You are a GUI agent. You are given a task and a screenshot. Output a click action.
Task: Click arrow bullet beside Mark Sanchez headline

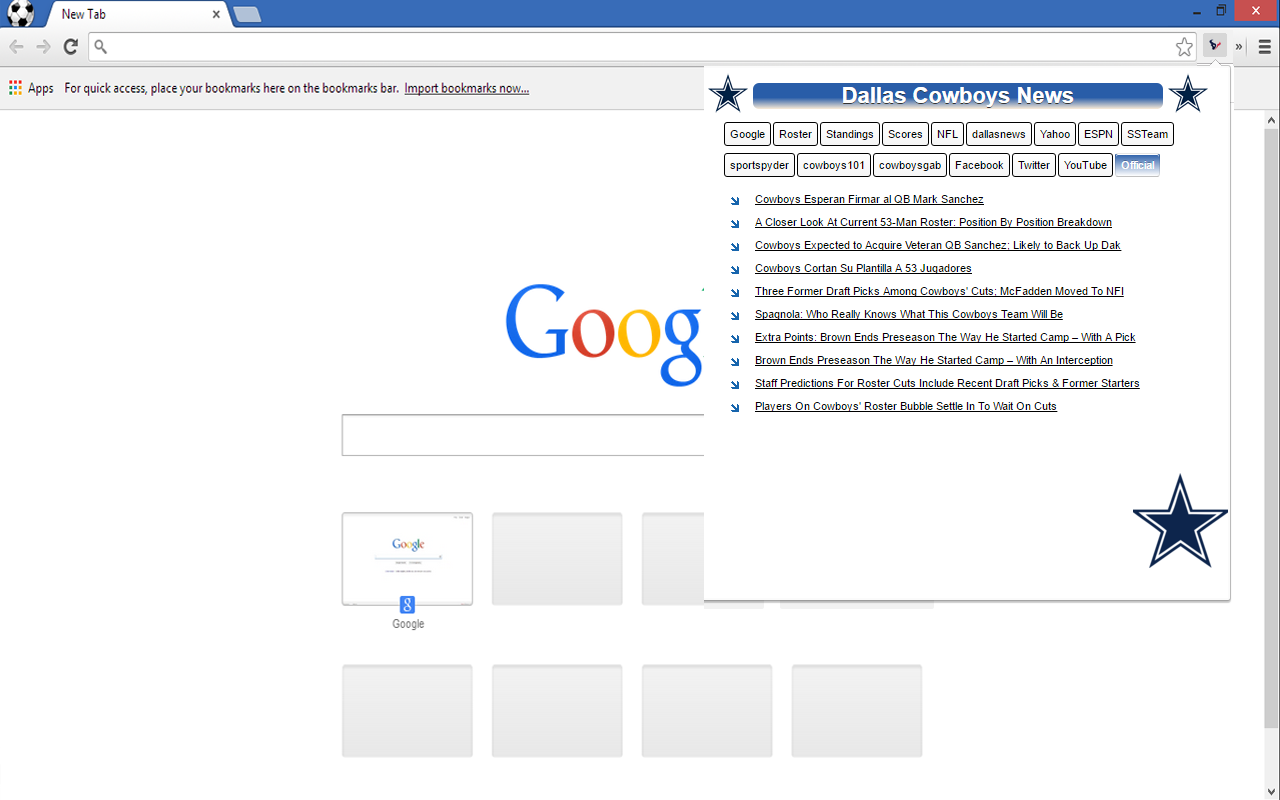tap(735, 200)
